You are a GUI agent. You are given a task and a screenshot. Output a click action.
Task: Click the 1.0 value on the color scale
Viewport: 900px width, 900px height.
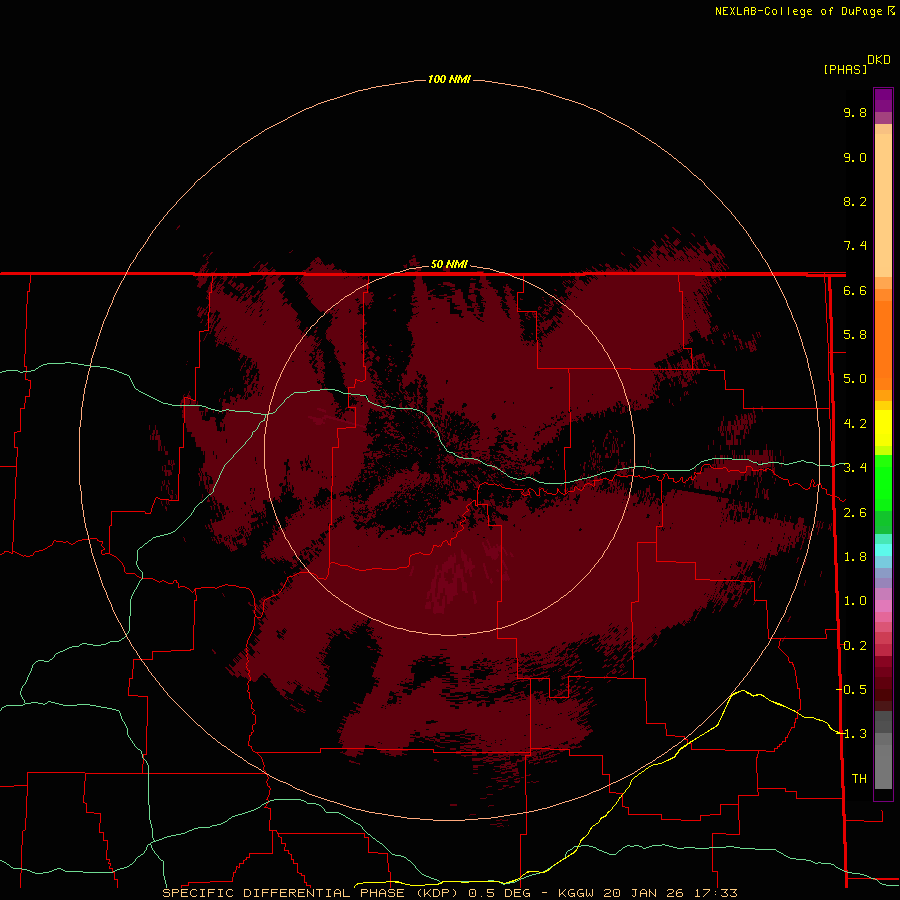pyautogui.click(x=855, y=601)
